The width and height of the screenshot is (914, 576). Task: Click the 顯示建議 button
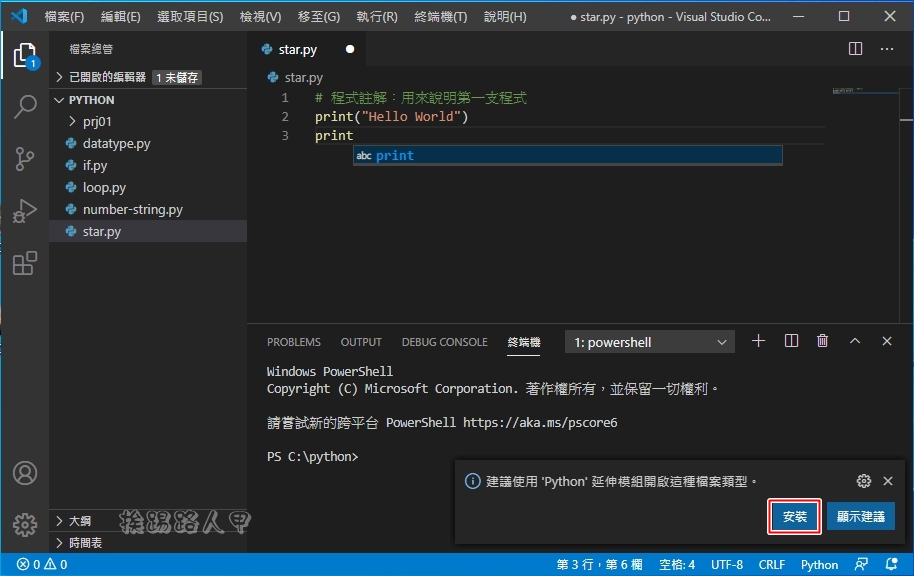click(861, 517)
